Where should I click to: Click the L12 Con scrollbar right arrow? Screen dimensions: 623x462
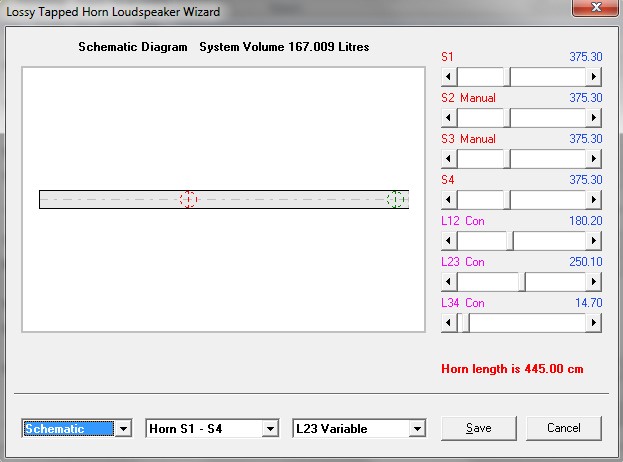(594, 241)
